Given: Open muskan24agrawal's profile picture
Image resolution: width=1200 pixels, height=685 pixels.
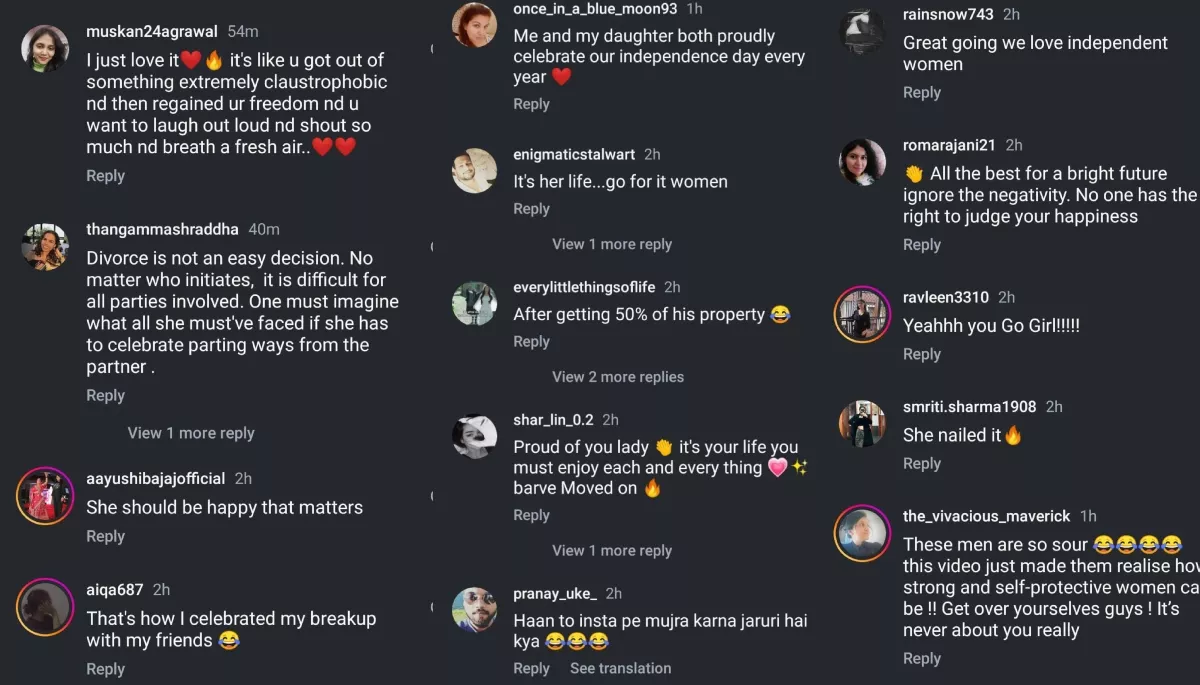Looking at the screenshot, I should (x=45, y=49).
